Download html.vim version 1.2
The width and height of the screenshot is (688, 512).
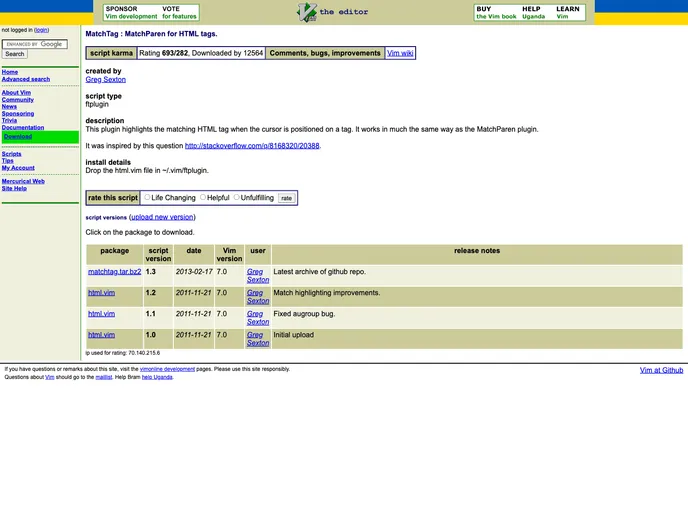[x=101, y=293]
